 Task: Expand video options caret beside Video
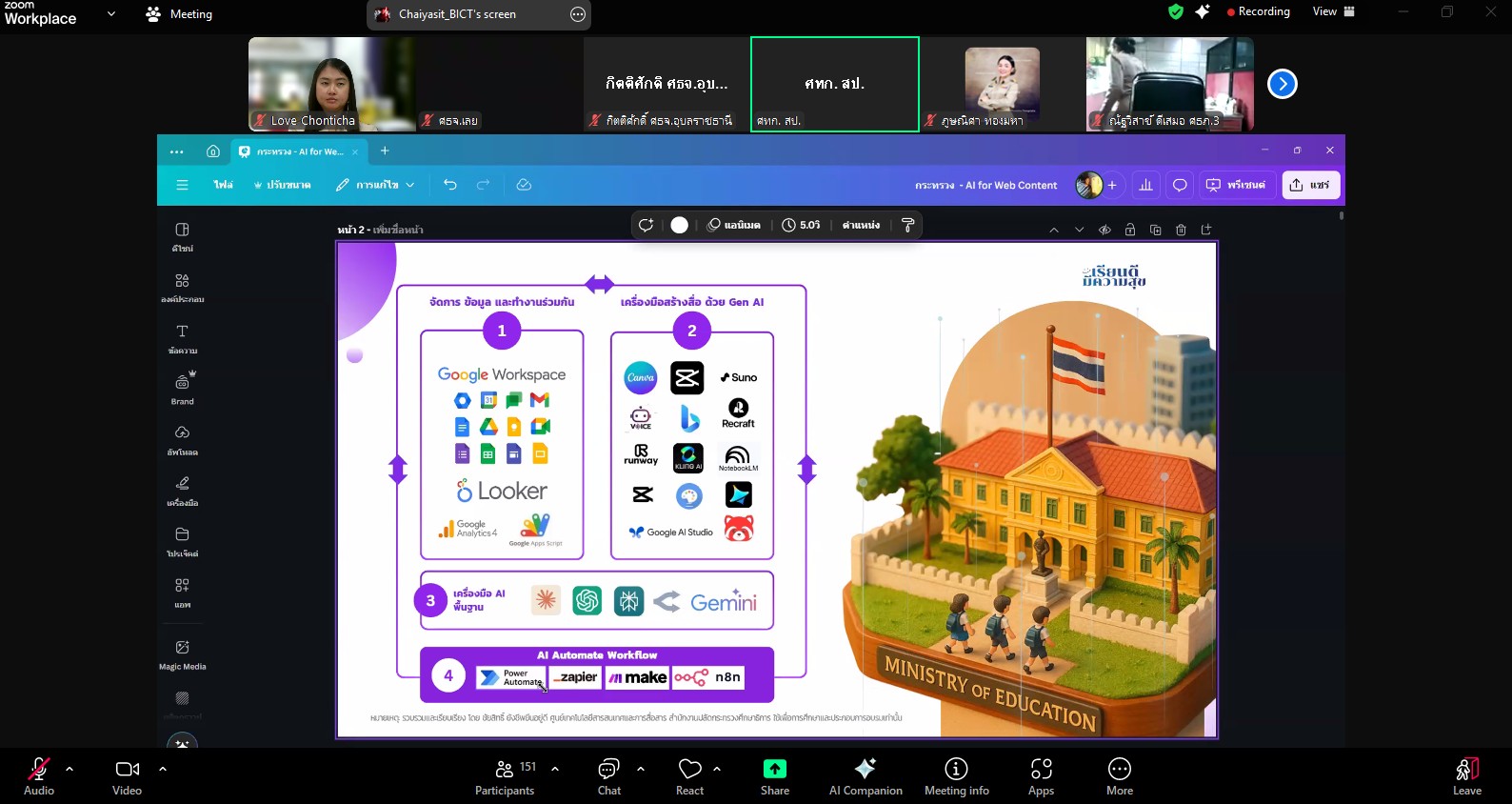(163, 769)
